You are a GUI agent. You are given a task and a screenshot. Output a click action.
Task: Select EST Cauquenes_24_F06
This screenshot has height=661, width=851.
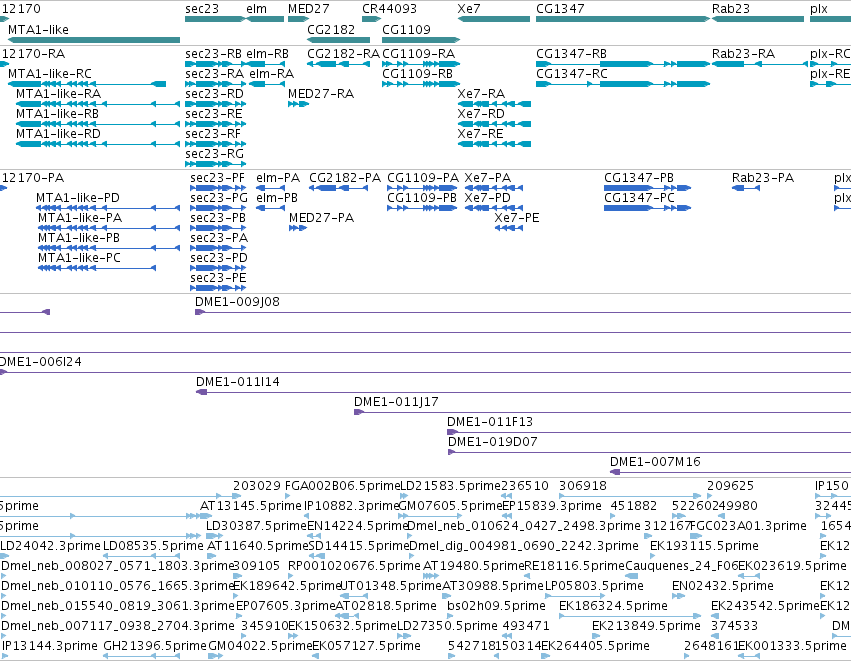tap(682, 566)
